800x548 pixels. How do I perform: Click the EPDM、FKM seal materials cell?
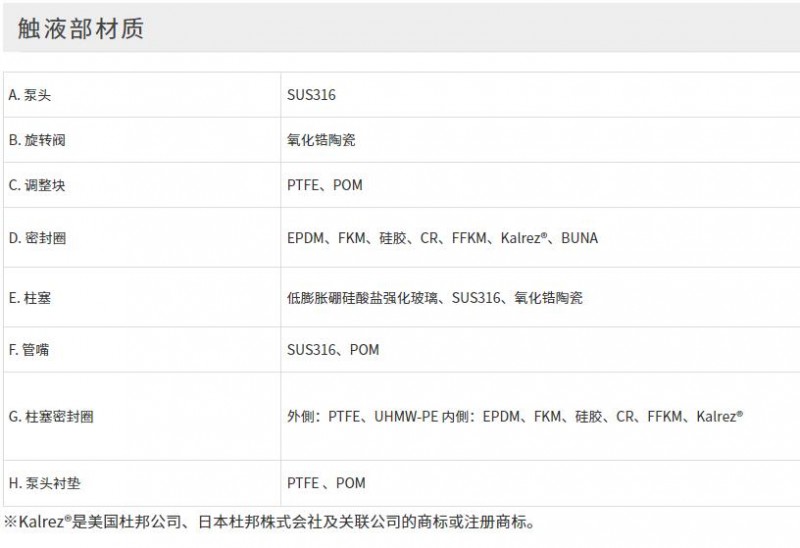click(442, 238)
